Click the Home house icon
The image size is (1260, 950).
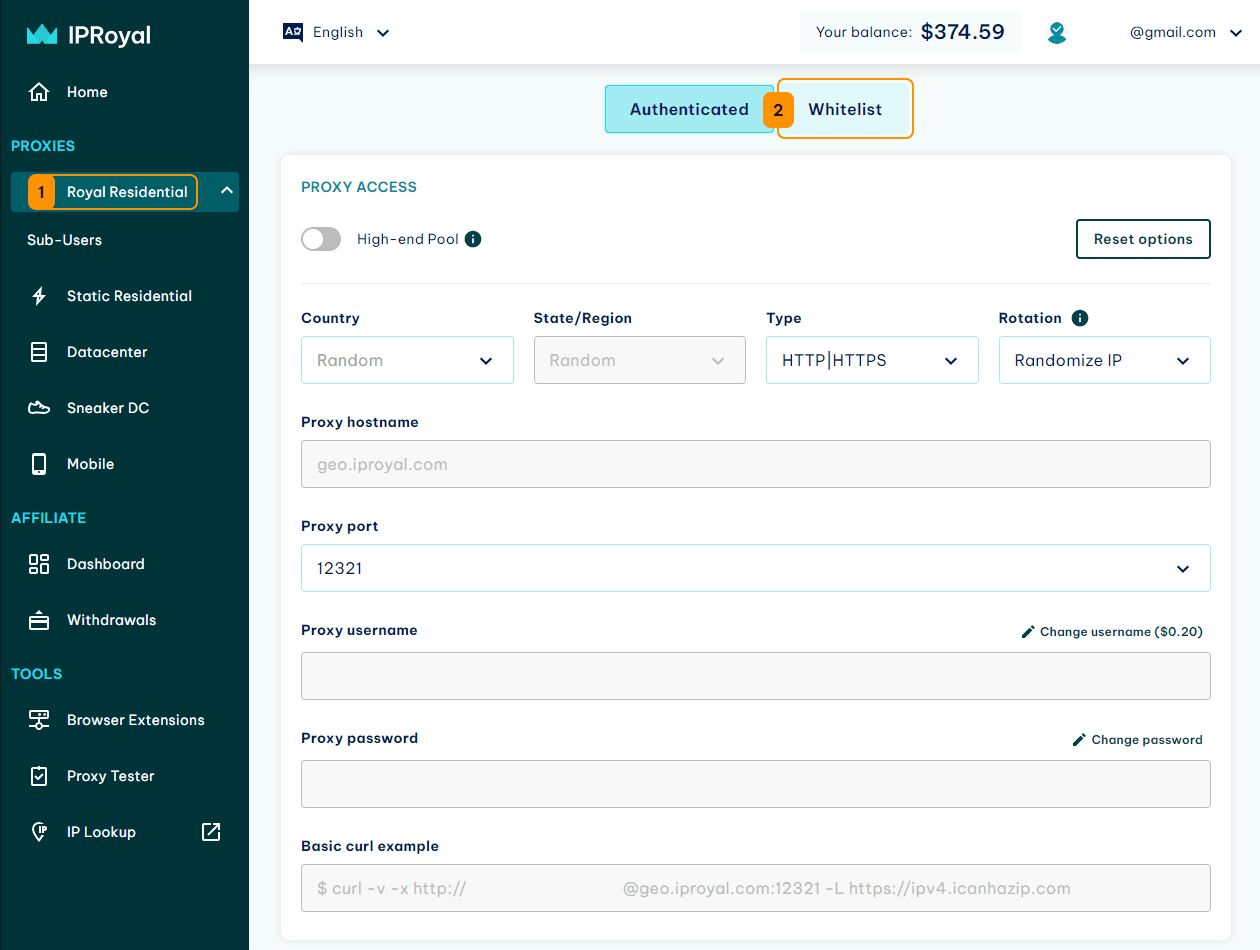click(39, 92)
